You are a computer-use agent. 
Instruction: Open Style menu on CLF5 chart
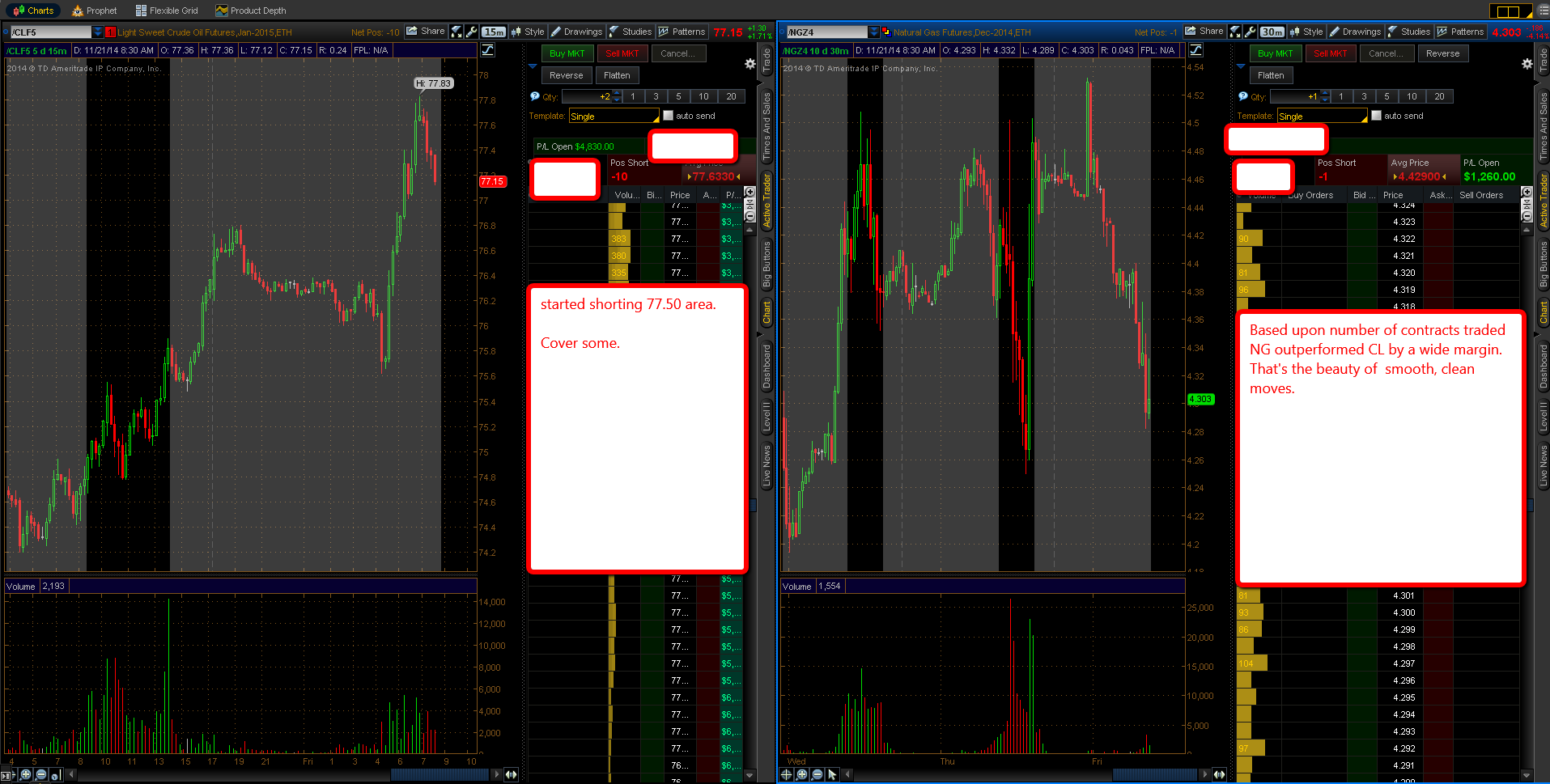pos(528,32)
